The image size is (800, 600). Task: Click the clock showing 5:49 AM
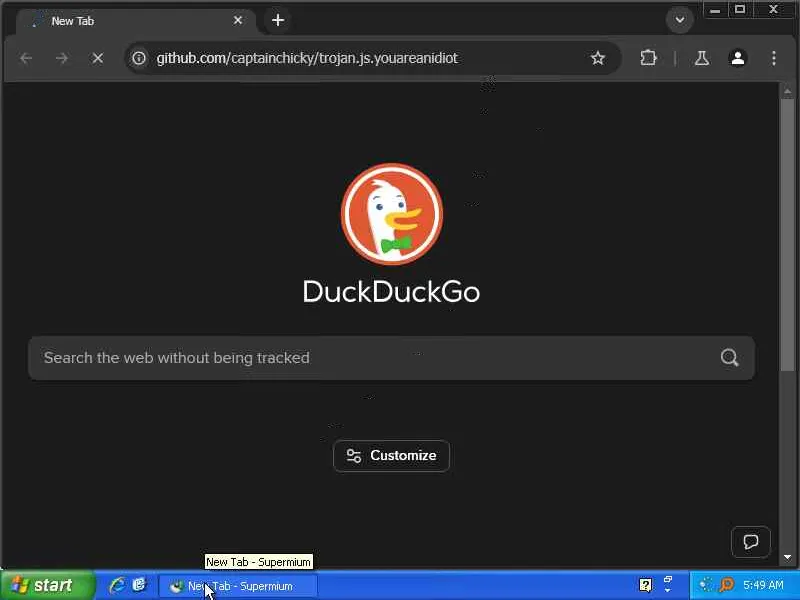tap(763, 585)
